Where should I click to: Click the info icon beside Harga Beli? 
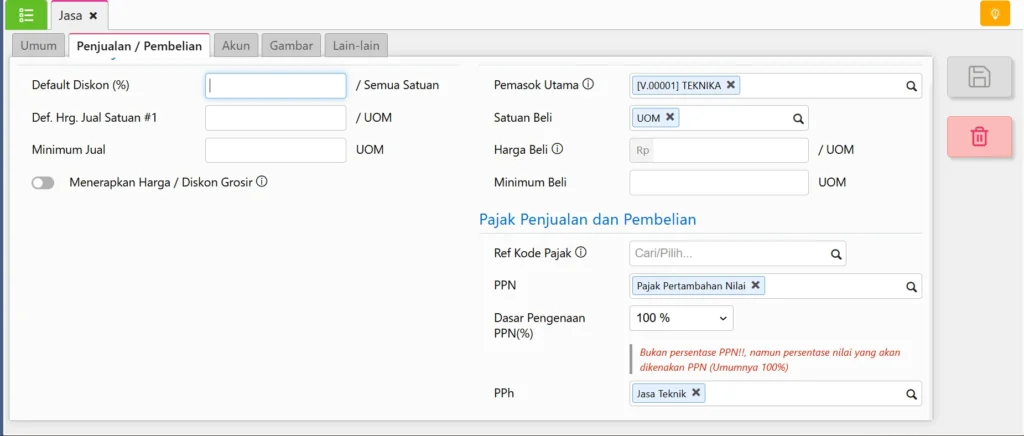coord(557,149)
